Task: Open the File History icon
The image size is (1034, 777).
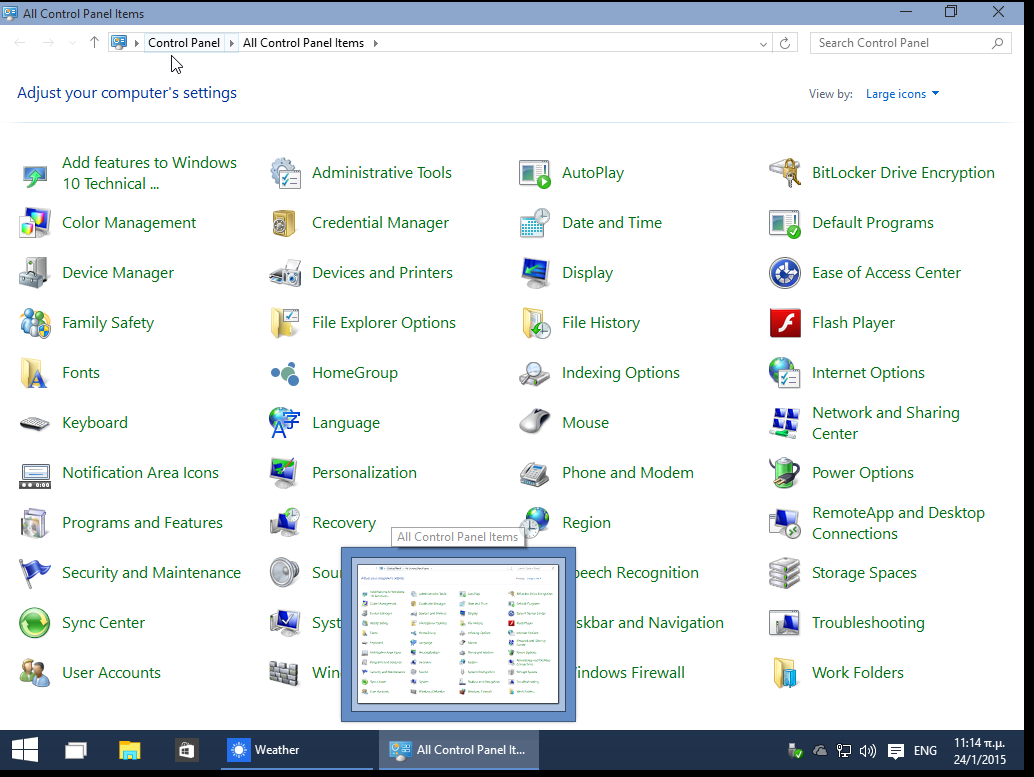Action: [x=536, y=323]
